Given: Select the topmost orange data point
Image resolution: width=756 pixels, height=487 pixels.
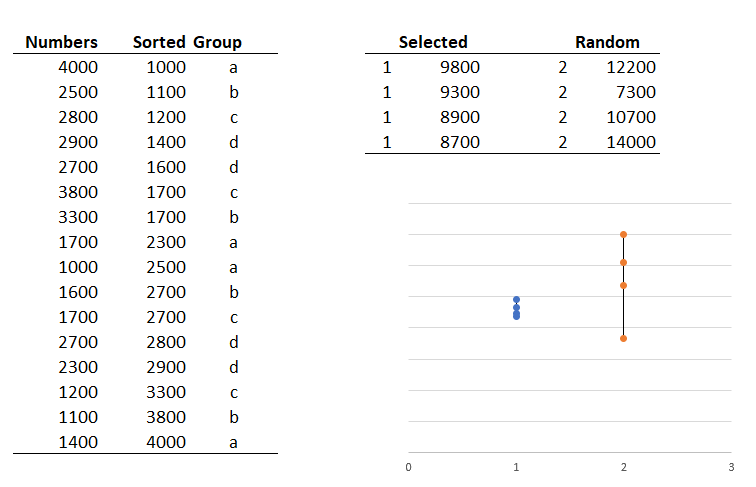Looking at the screenshot, I should [x=623, y=234].
